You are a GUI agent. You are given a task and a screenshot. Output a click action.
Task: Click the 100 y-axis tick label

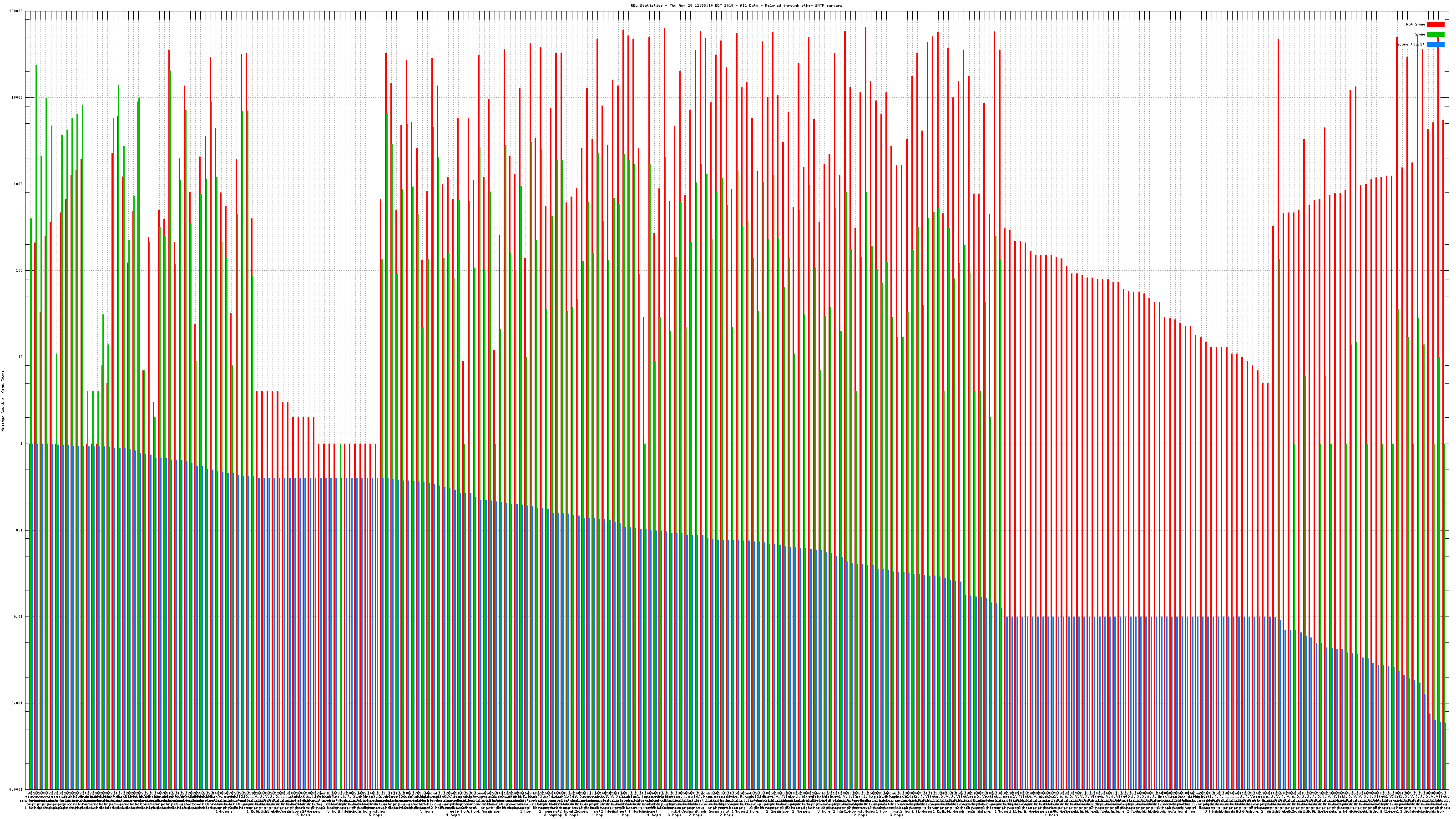20,271
